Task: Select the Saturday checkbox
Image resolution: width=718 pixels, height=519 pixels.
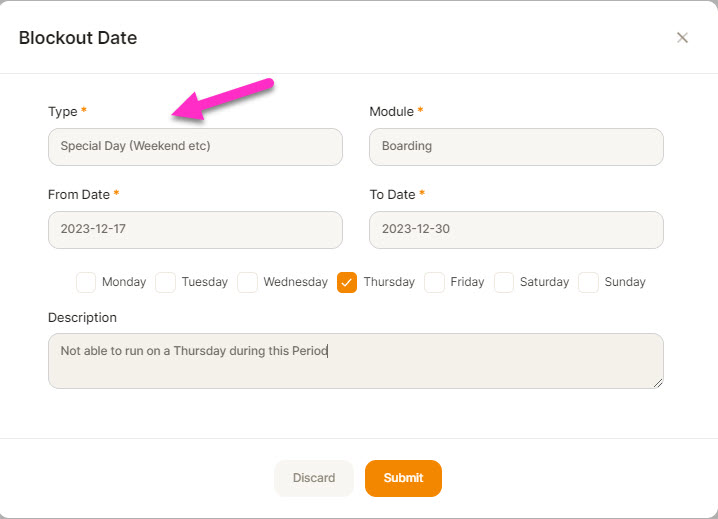Action: click(x=504, y=282)
